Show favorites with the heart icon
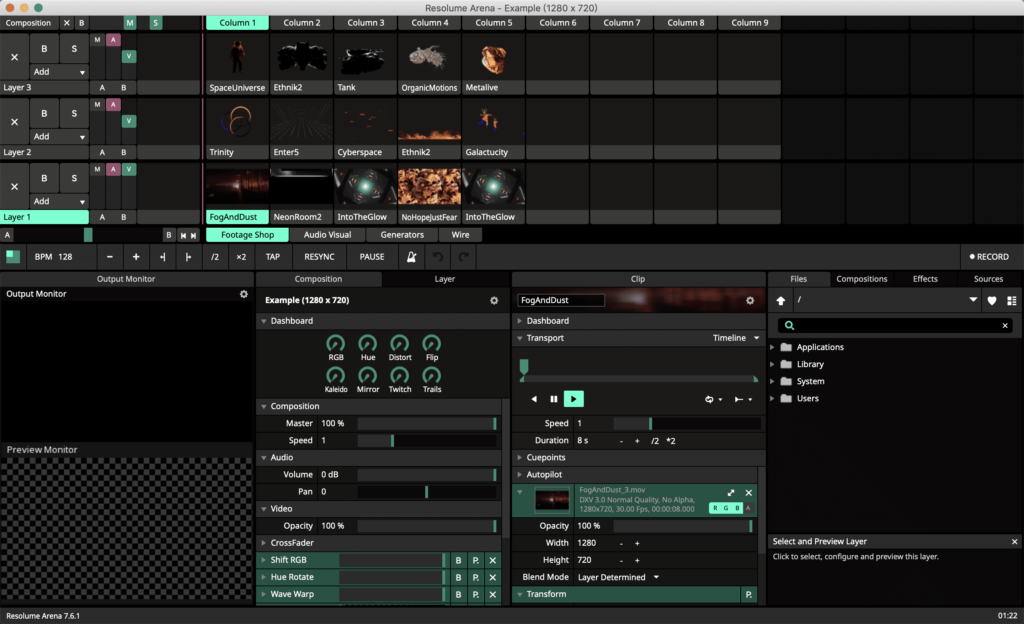1024x624 pixels. point(992,300)
